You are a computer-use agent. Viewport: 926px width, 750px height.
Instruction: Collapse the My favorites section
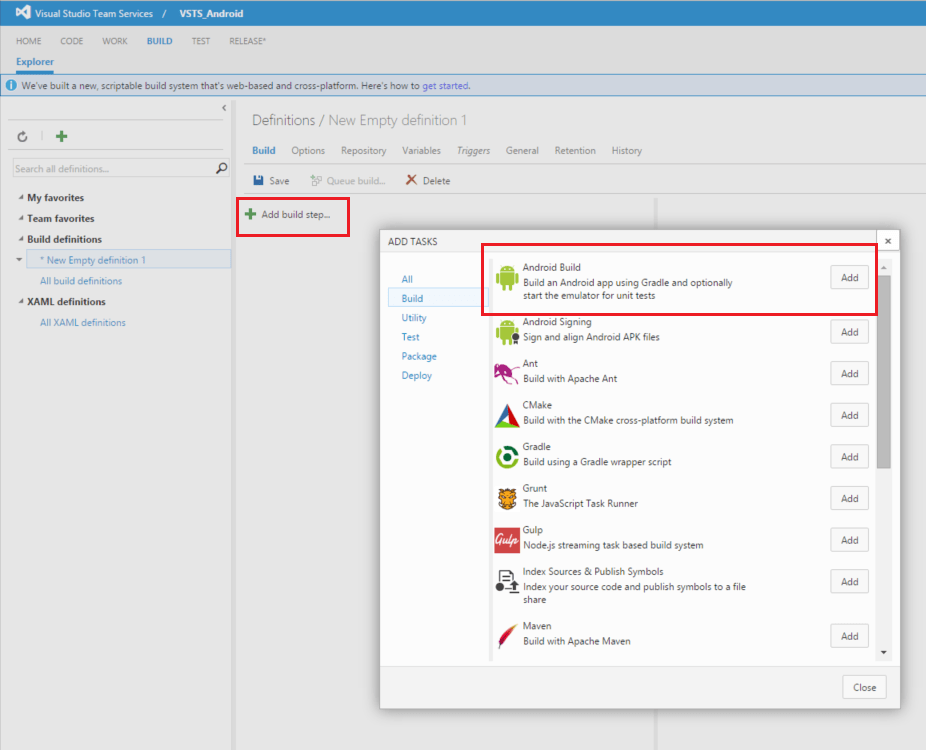click(21, 198)
